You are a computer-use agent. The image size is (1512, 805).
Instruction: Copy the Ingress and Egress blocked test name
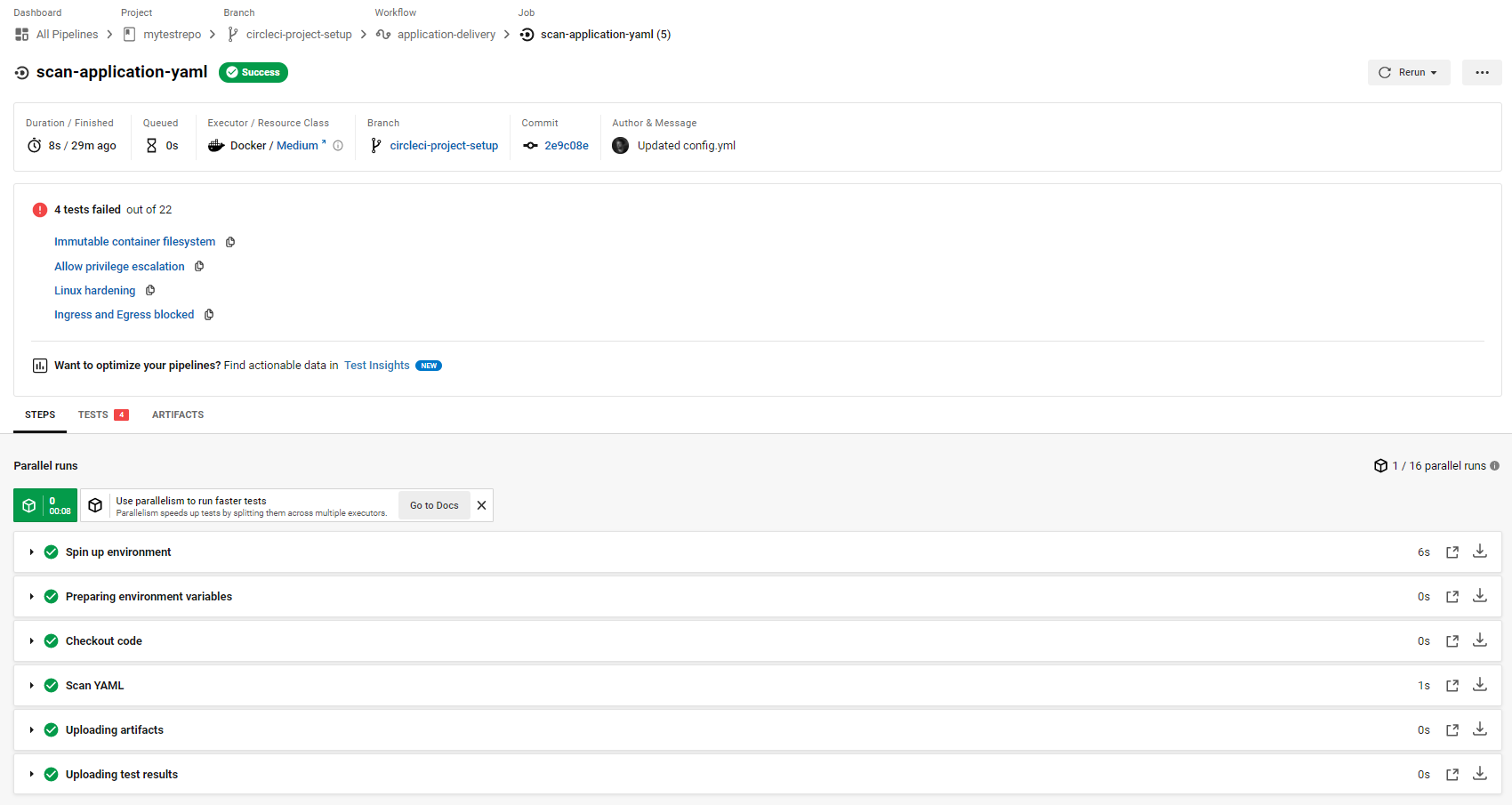click(x=209, y=314)
